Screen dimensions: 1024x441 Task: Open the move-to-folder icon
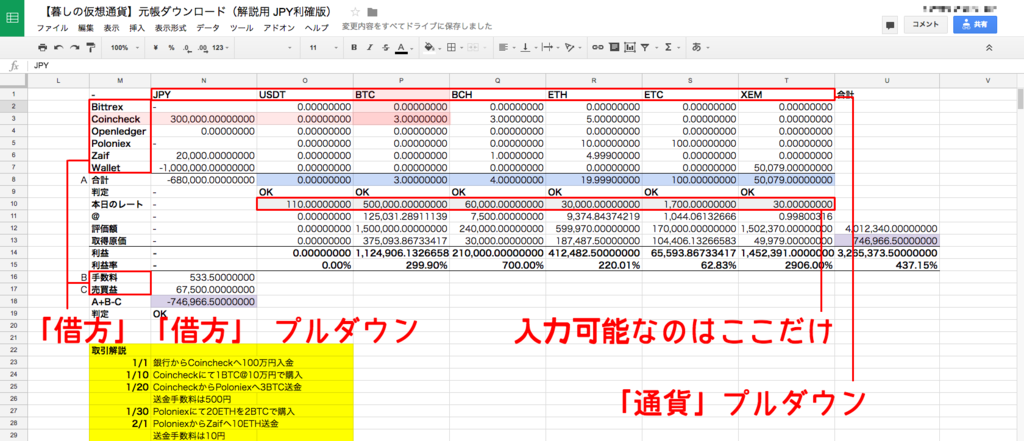point(372,12)
